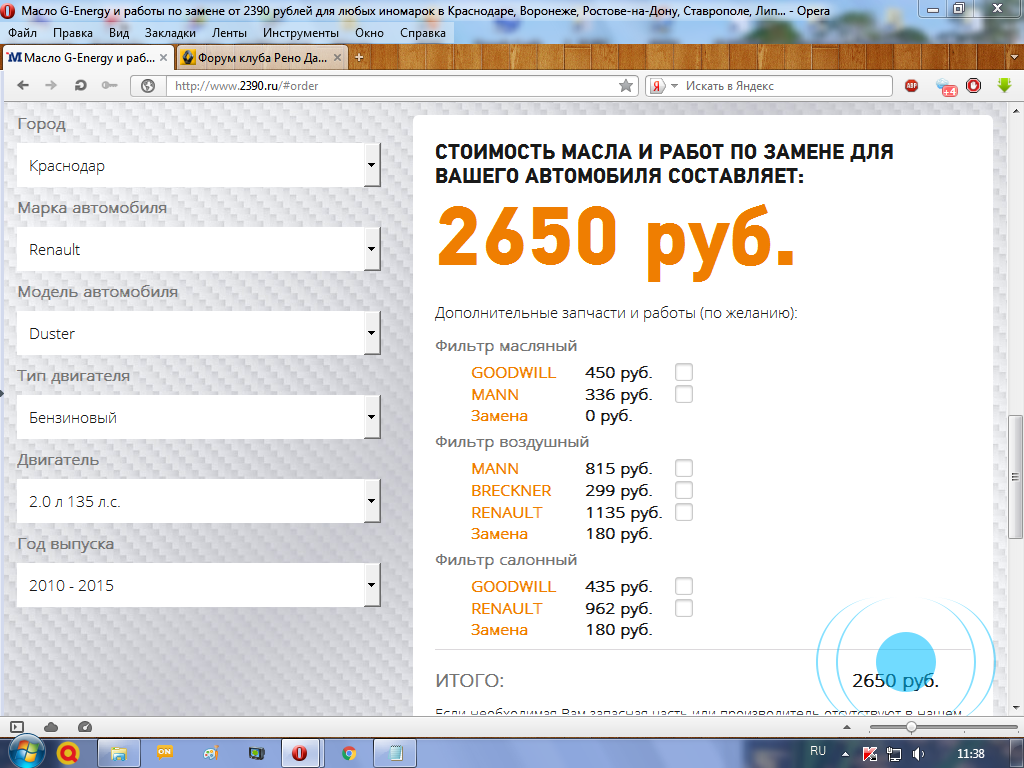Open the Opera Link cloud icon
1024x768 pixels.
[x=51, y=727]
